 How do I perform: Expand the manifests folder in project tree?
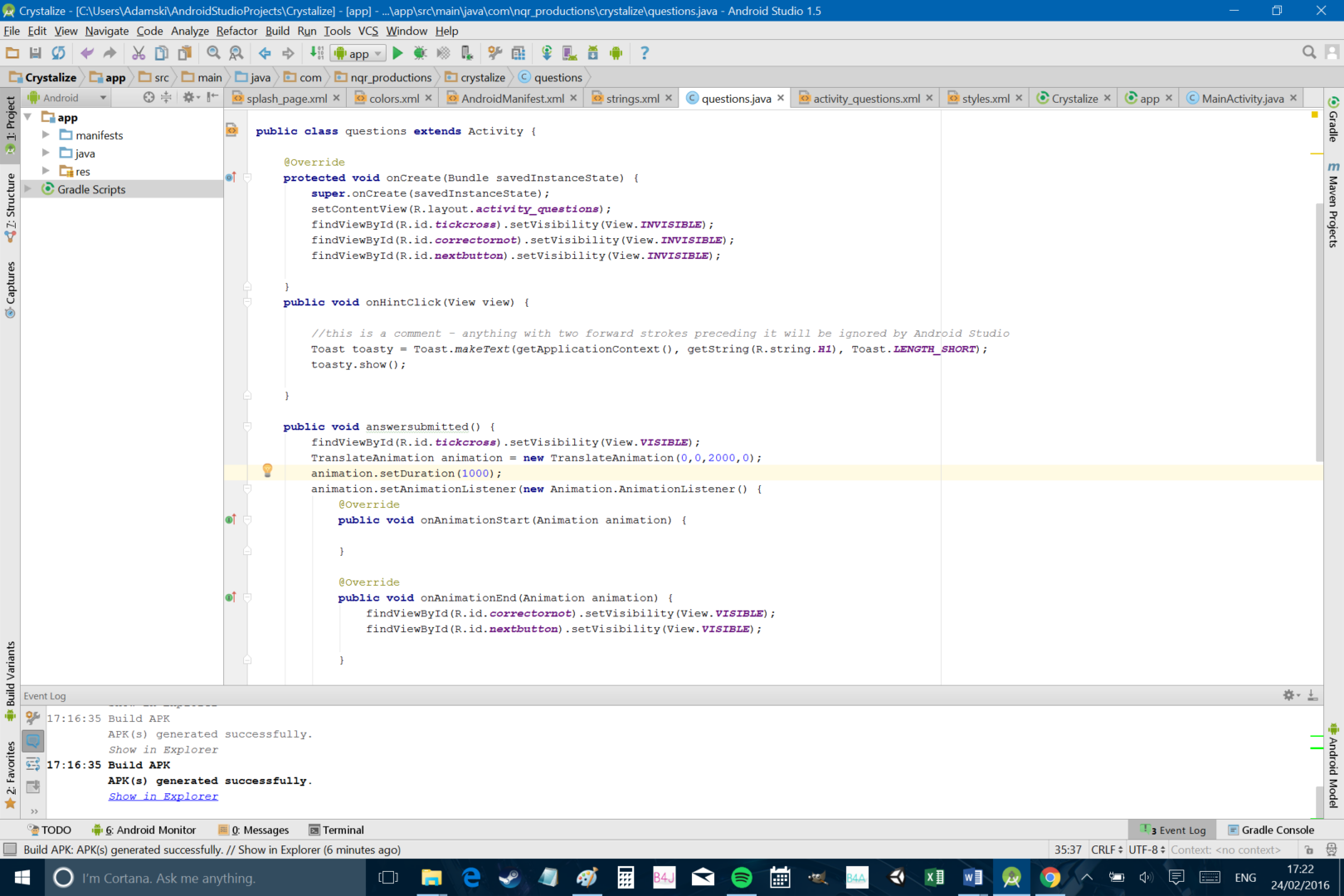(46, 134)
